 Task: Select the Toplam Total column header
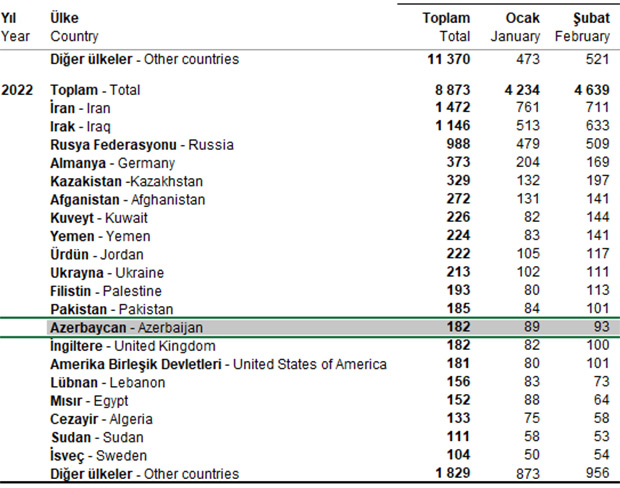445,27
